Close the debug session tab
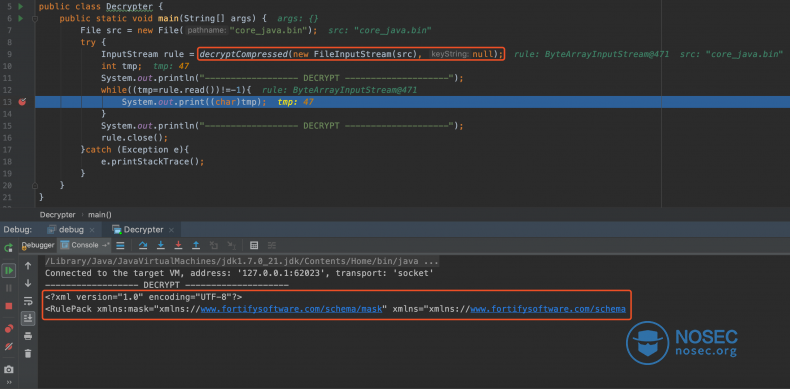 92,230
